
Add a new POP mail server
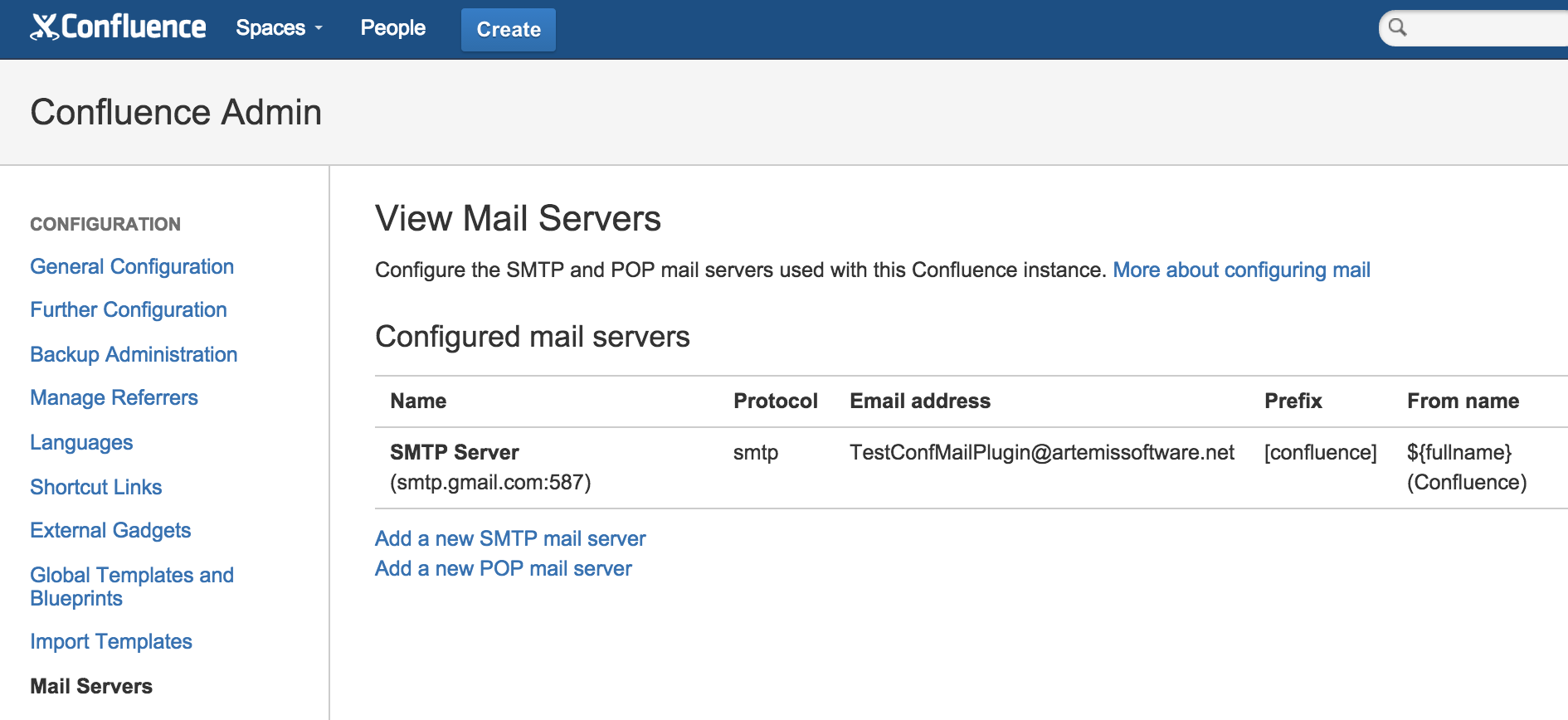[x=504, y=568]
